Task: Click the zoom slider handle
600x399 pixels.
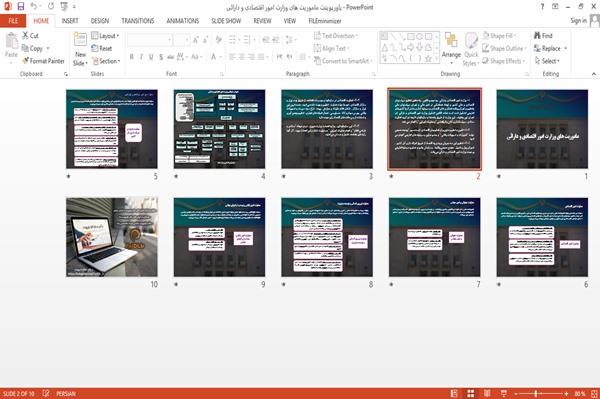Action: [536, 393]
